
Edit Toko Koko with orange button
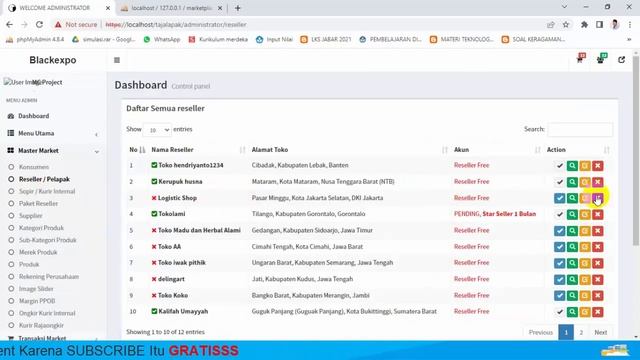pos(585,296)
